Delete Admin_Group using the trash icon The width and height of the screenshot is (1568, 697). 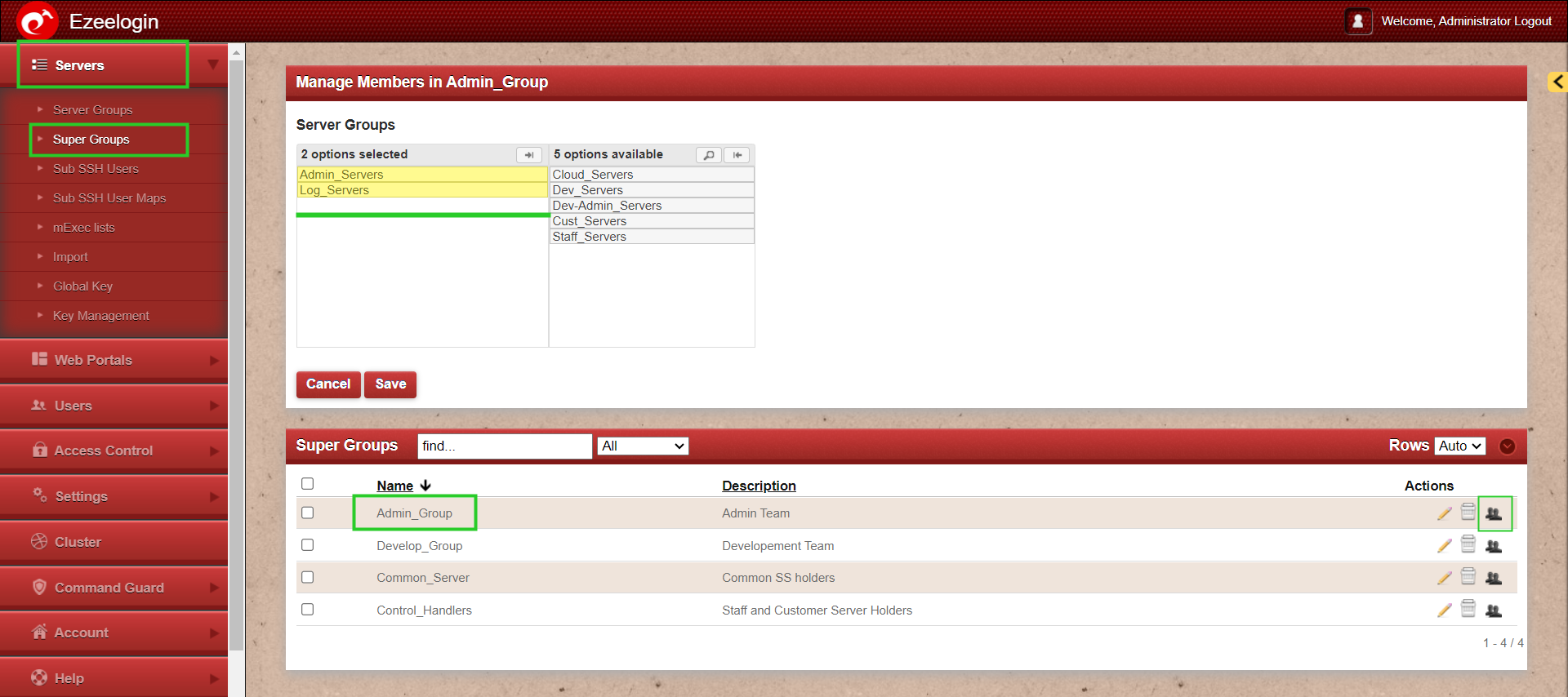point(1468,512)
